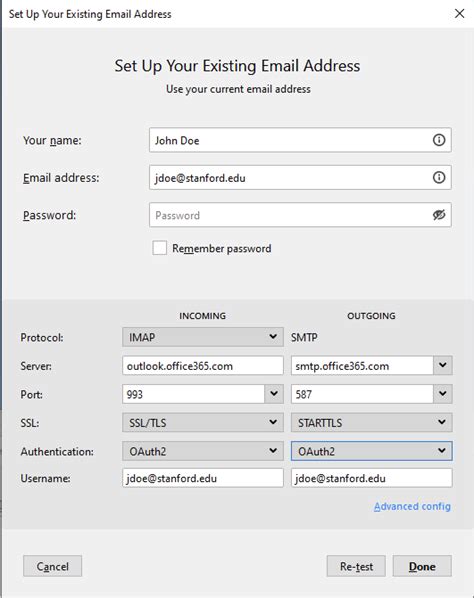Image resolution: width=474 pixels, height=598 pixels.
Task: Click the info icon in the name field
Action: [x=439, y=140]
